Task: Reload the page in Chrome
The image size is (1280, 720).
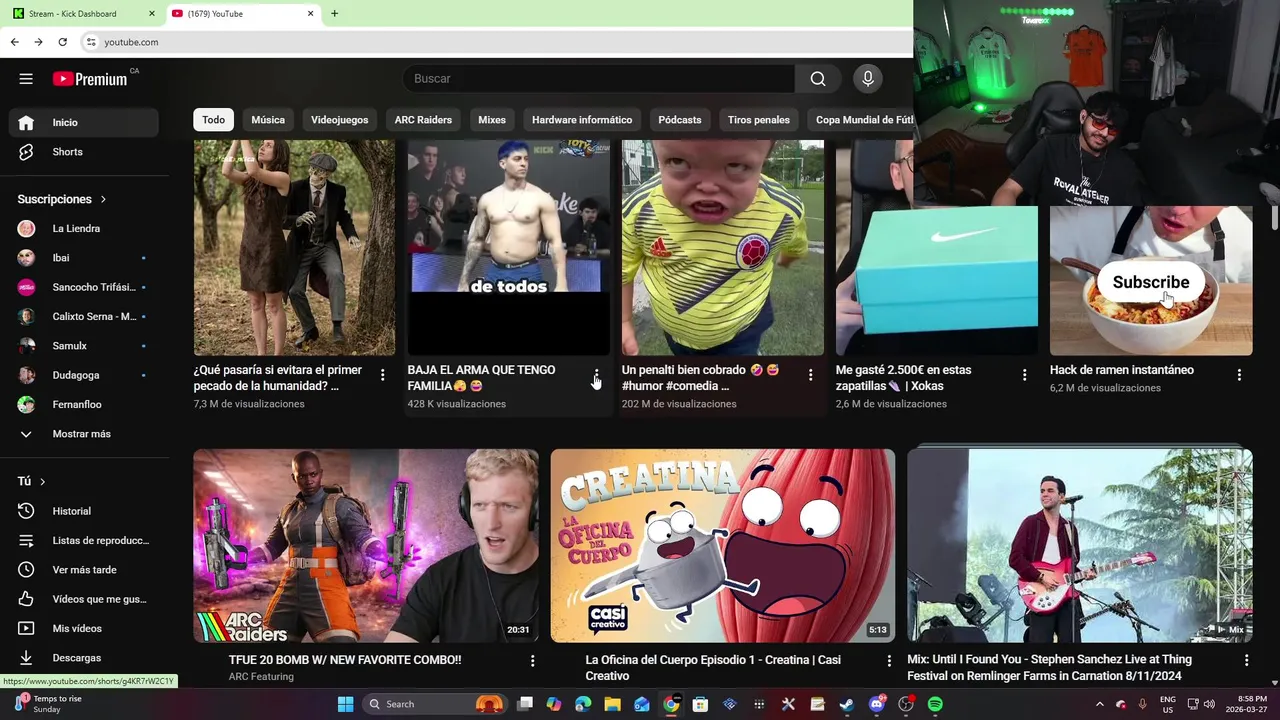Action: pos(63,42)
